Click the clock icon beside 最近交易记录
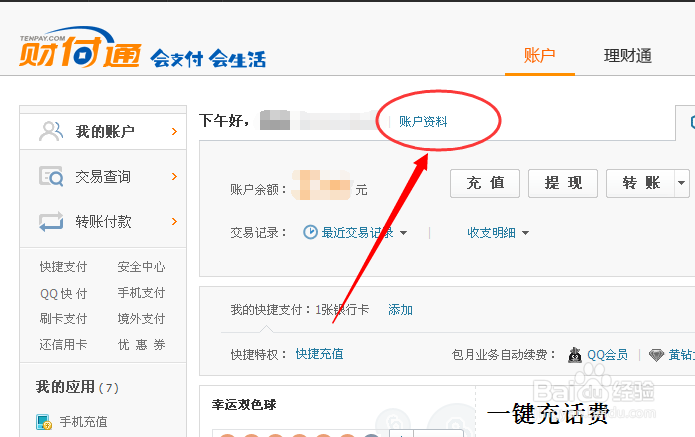This screenshot has height=437, width=695. coord(310,232)
